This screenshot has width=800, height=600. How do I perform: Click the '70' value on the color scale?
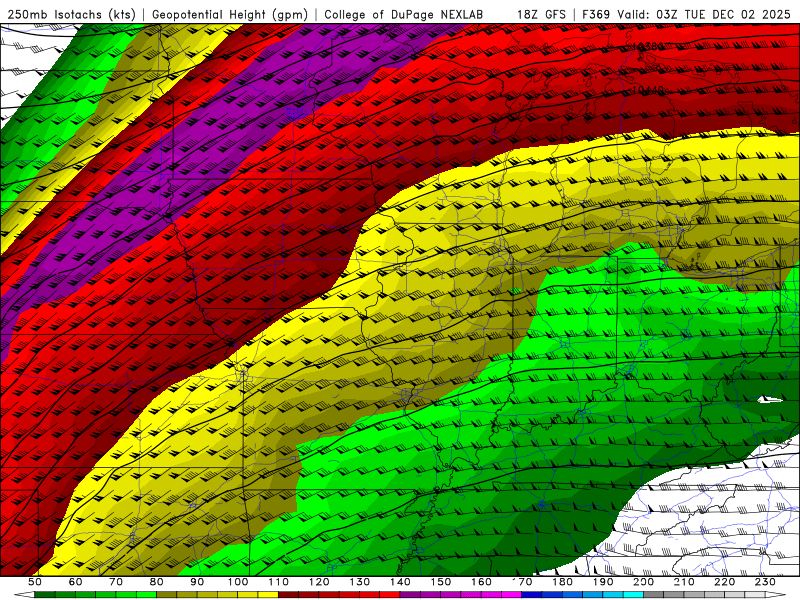(116, 582)
